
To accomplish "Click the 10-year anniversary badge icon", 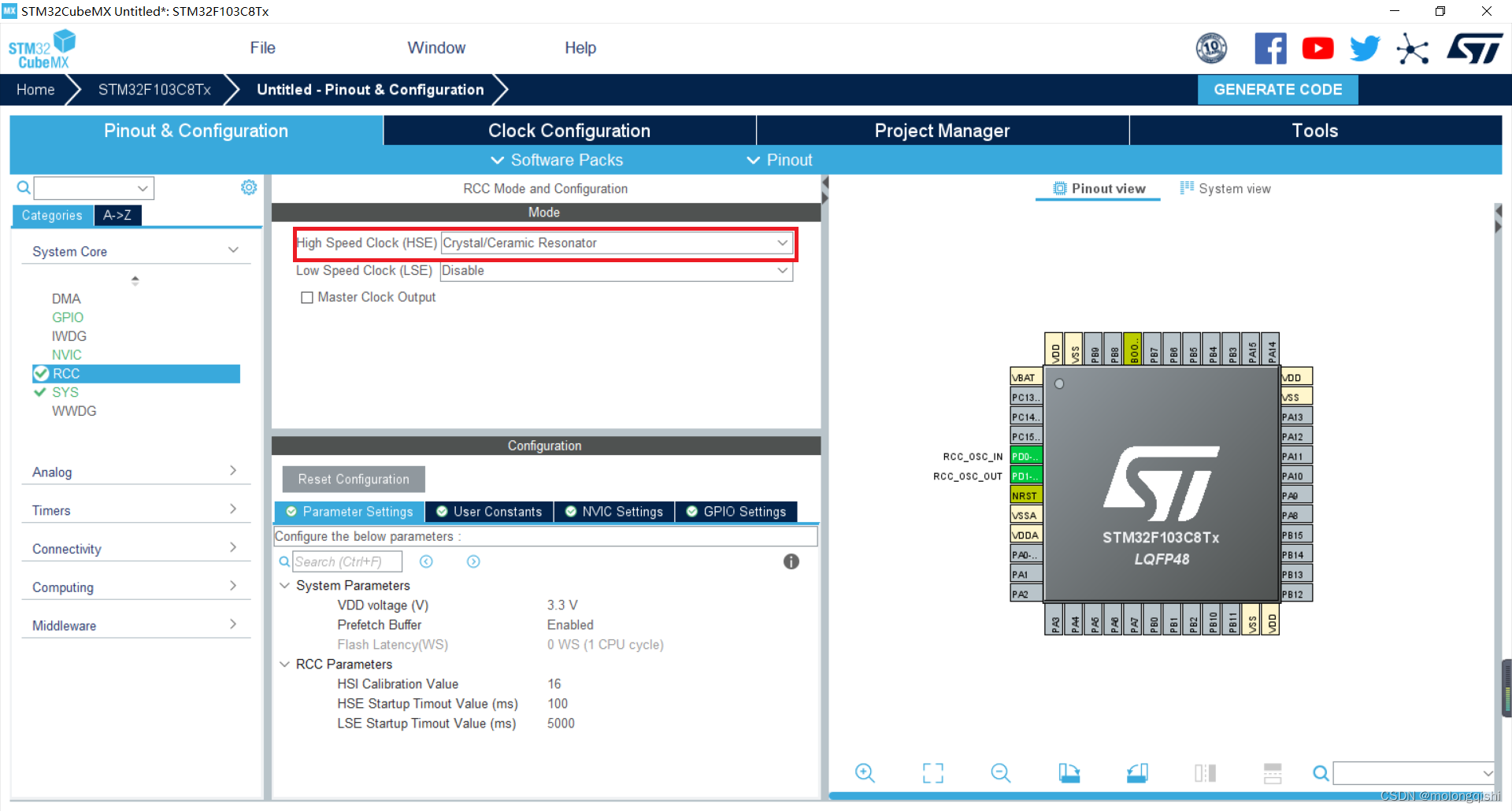I will (x=1211, y=49).
